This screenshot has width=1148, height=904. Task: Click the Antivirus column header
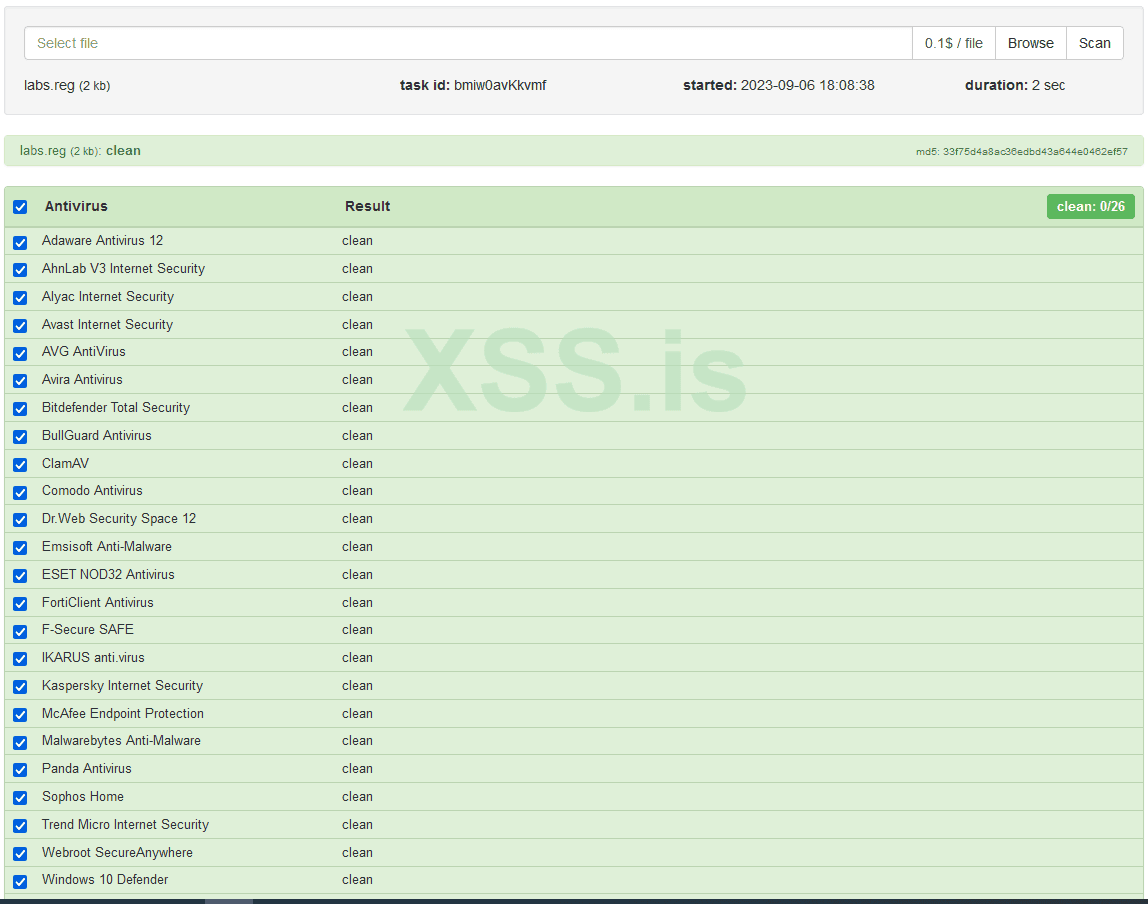click(x=76, y=206)
